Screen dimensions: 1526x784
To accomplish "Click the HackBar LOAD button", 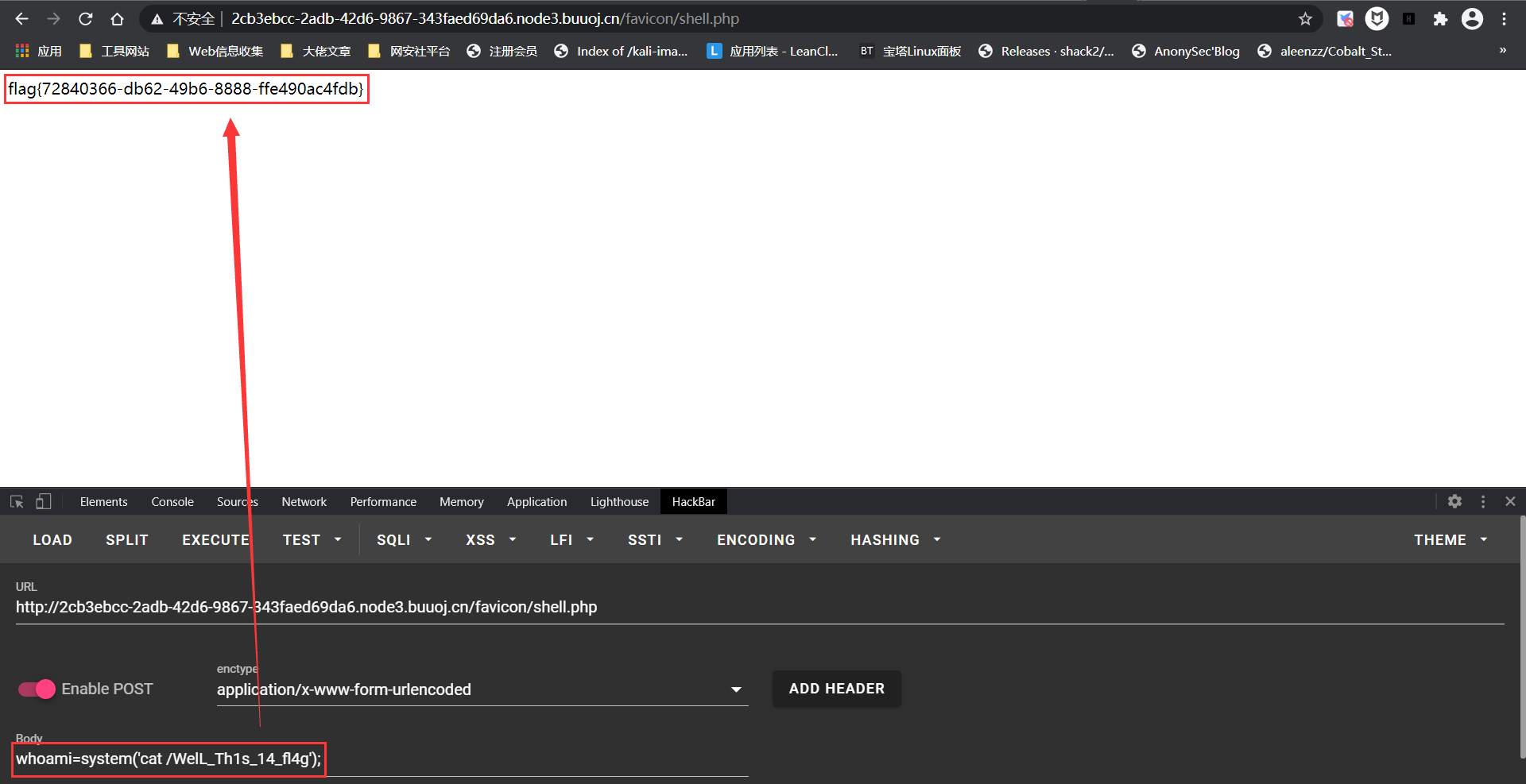I will coord(52,540).
